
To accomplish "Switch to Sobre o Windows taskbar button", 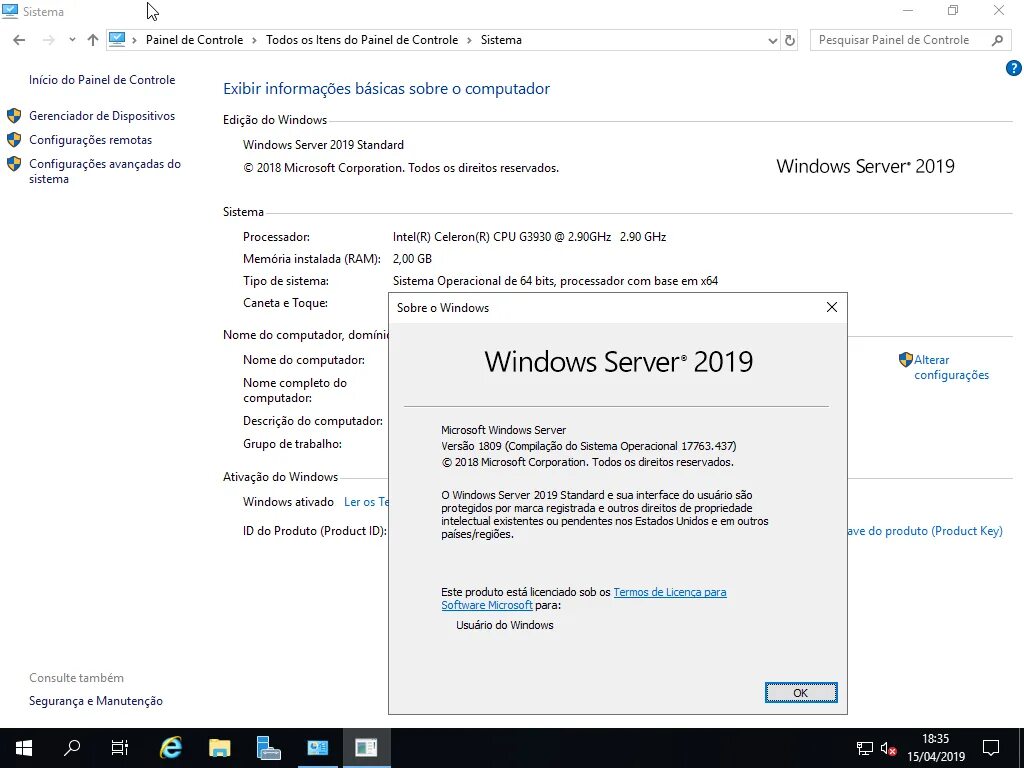I will 366,748.
